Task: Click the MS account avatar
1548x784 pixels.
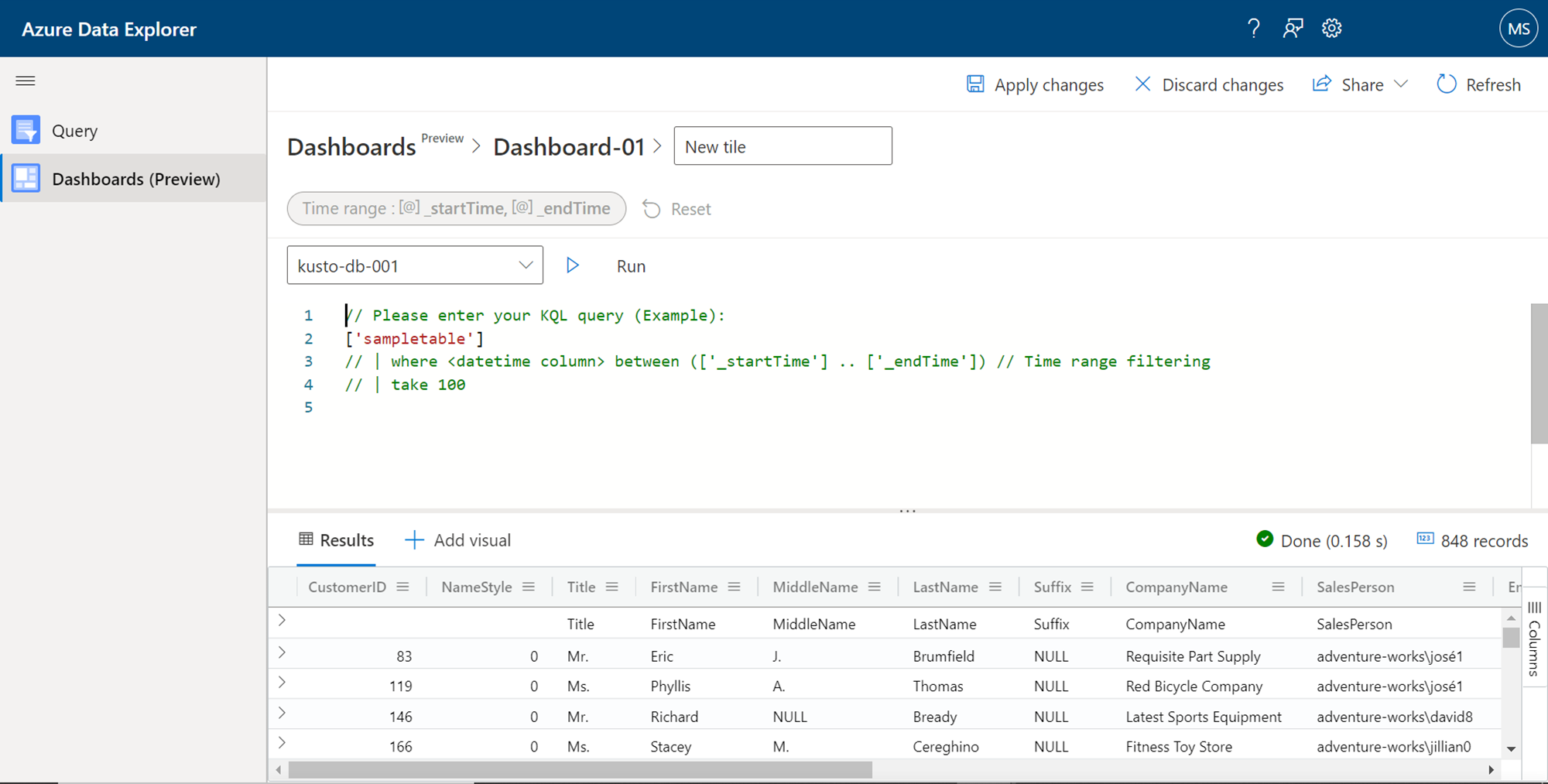Action: click(1518, 29)
